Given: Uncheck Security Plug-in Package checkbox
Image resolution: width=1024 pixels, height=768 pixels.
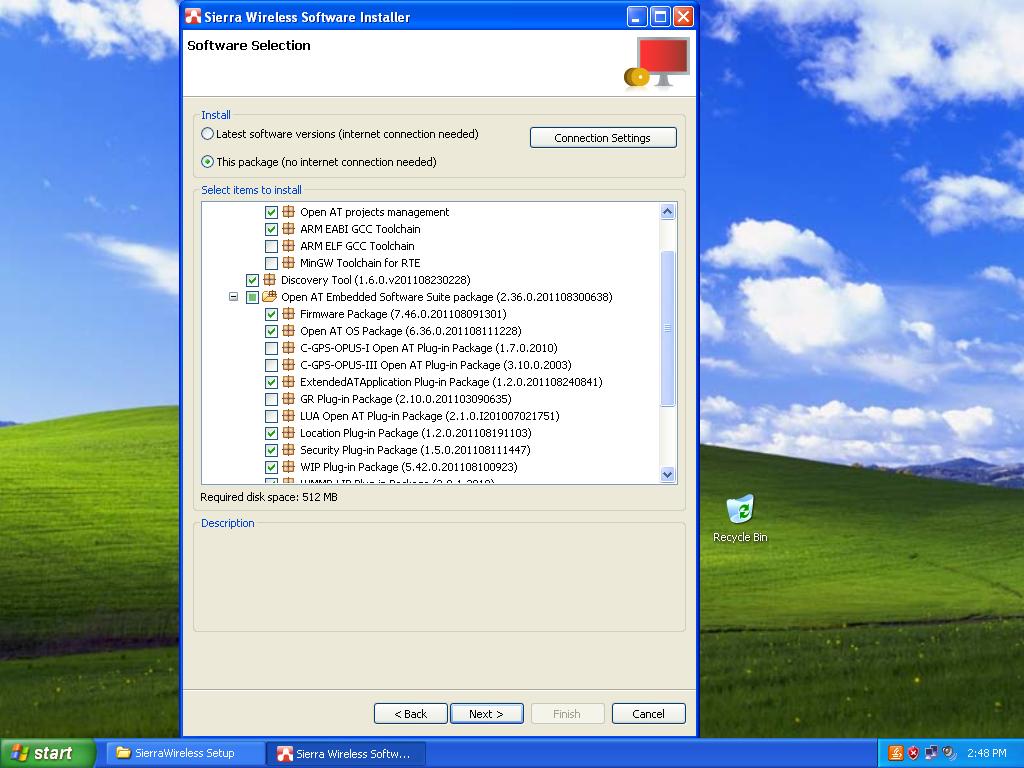Looking at the screenshot, I should [x=271, y=450].
